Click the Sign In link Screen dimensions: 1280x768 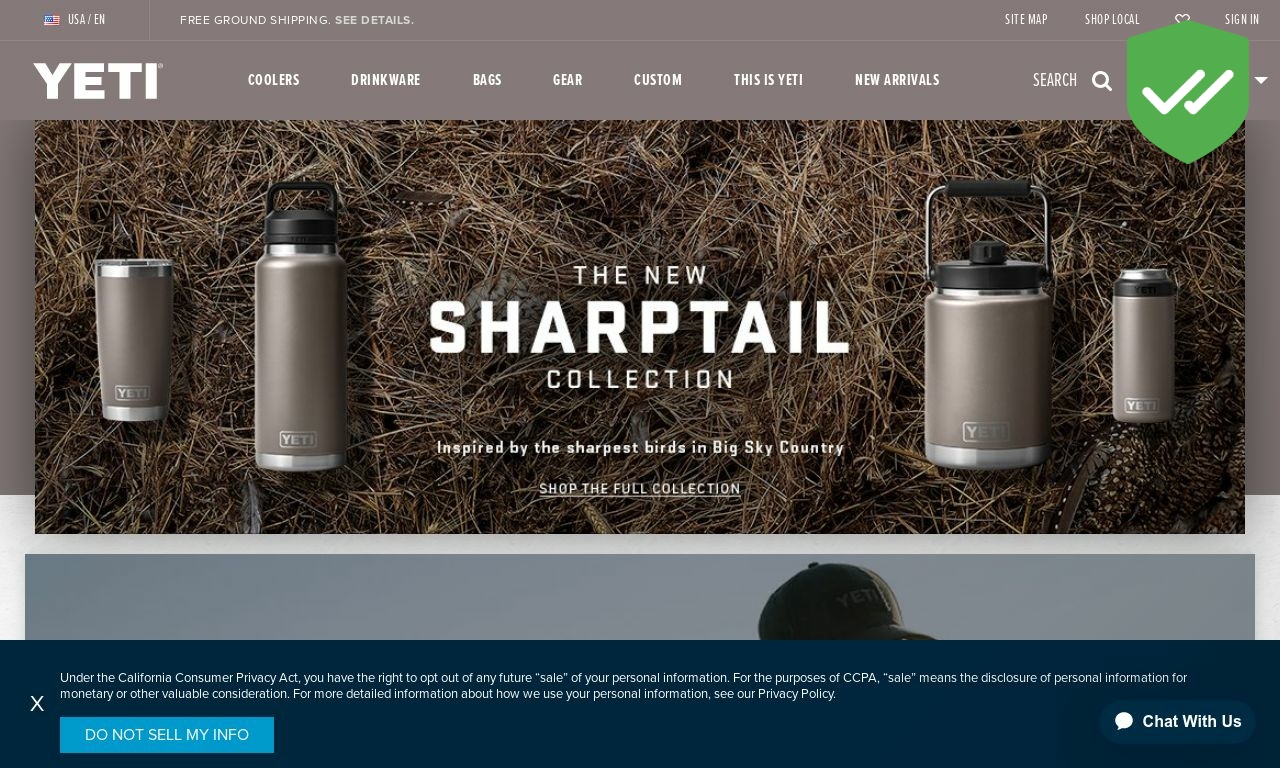(x=1242, y=20)
